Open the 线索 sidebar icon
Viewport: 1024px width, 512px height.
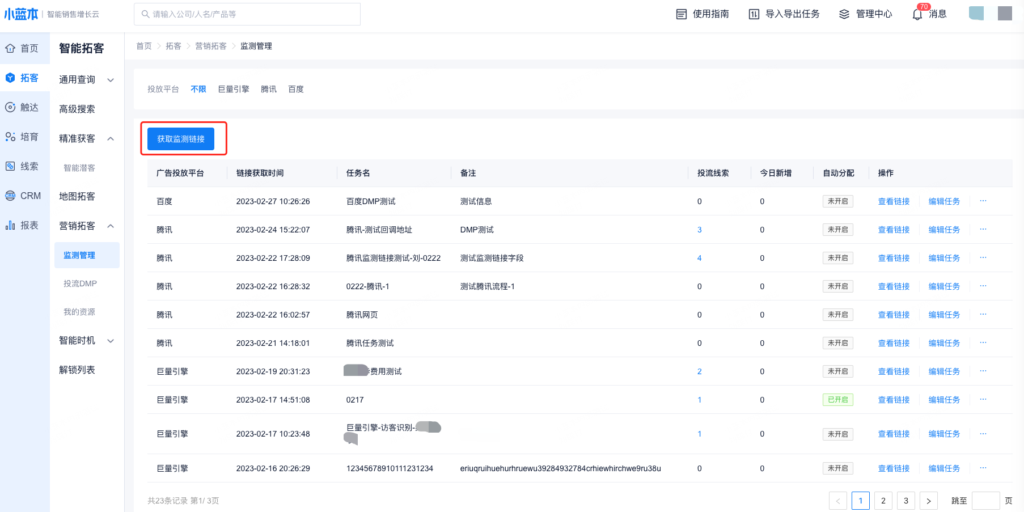coord(10,166)
